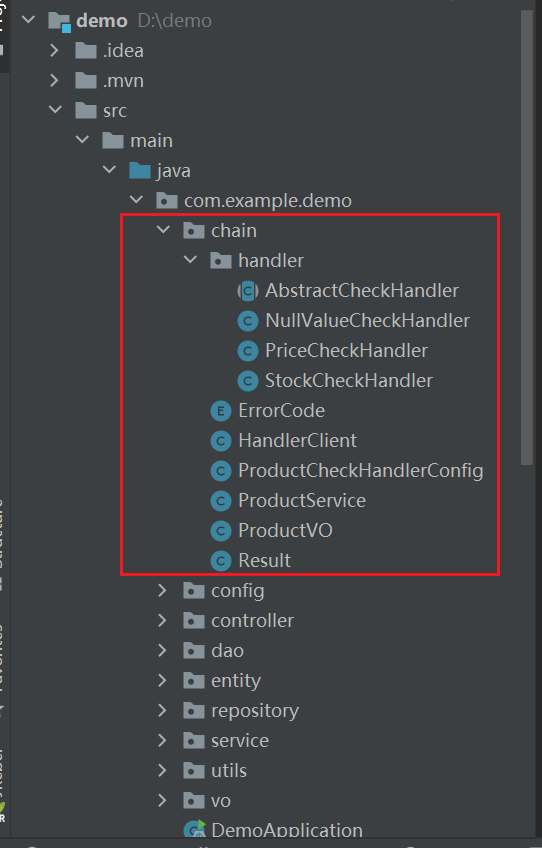Expand the controller package chevron
The image size is (542, 848).
click(x=162, y=620)
